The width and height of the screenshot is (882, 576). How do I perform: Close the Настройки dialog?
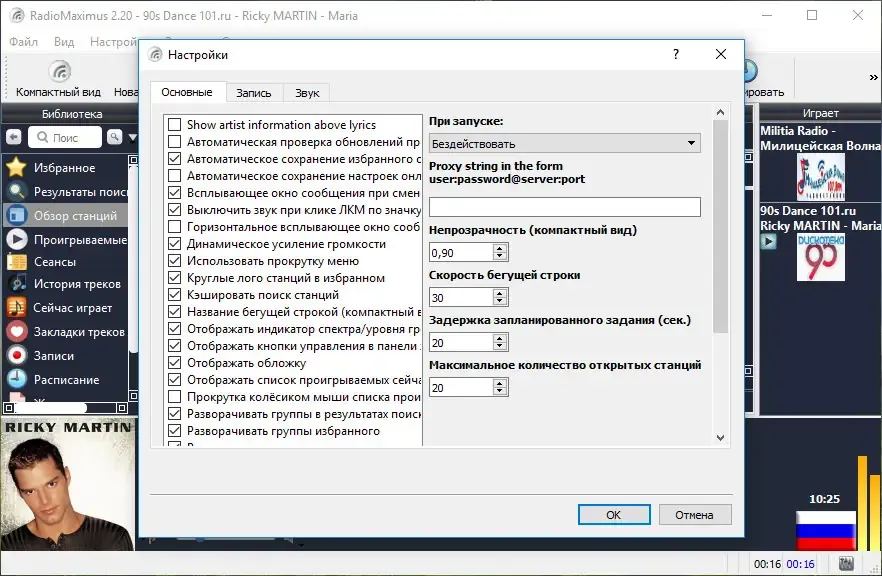[x=721, y=54]
